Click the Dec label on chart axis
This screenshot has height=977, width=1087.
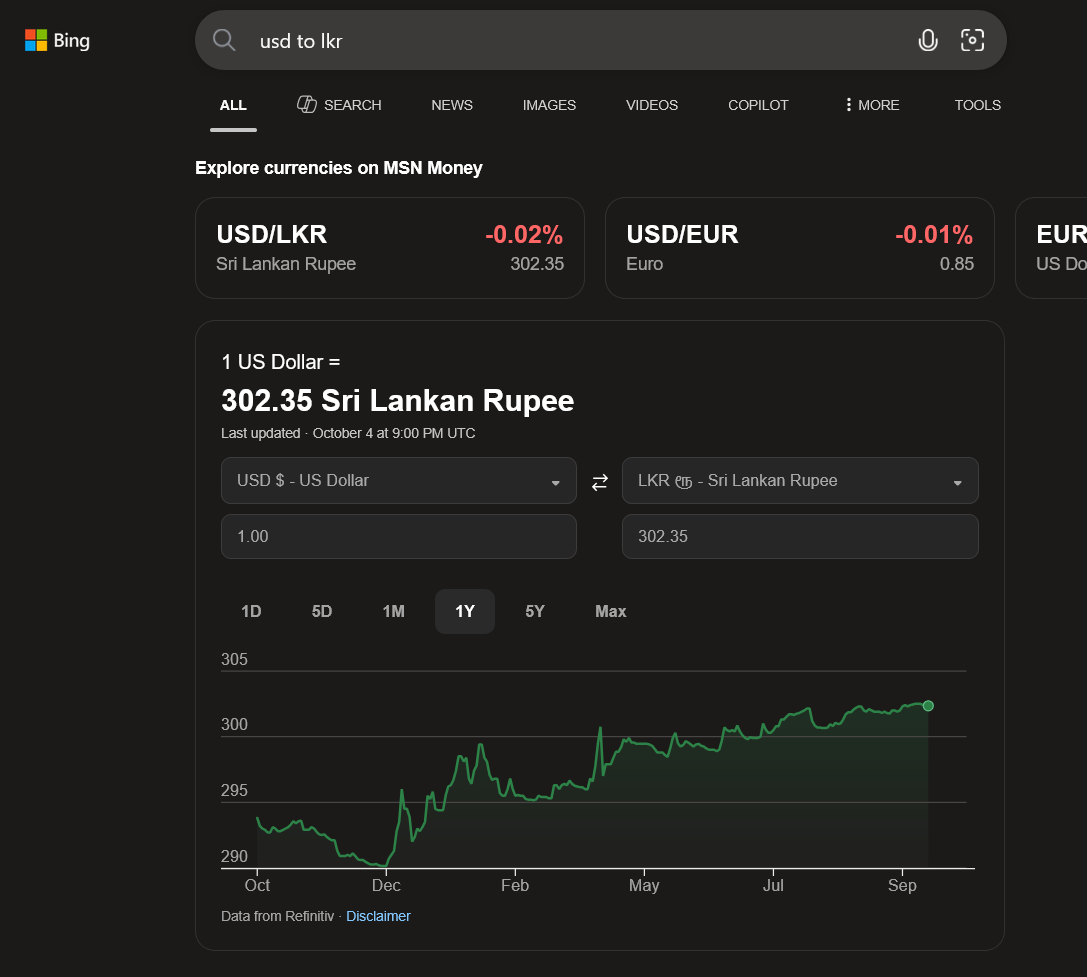(386, 885)
